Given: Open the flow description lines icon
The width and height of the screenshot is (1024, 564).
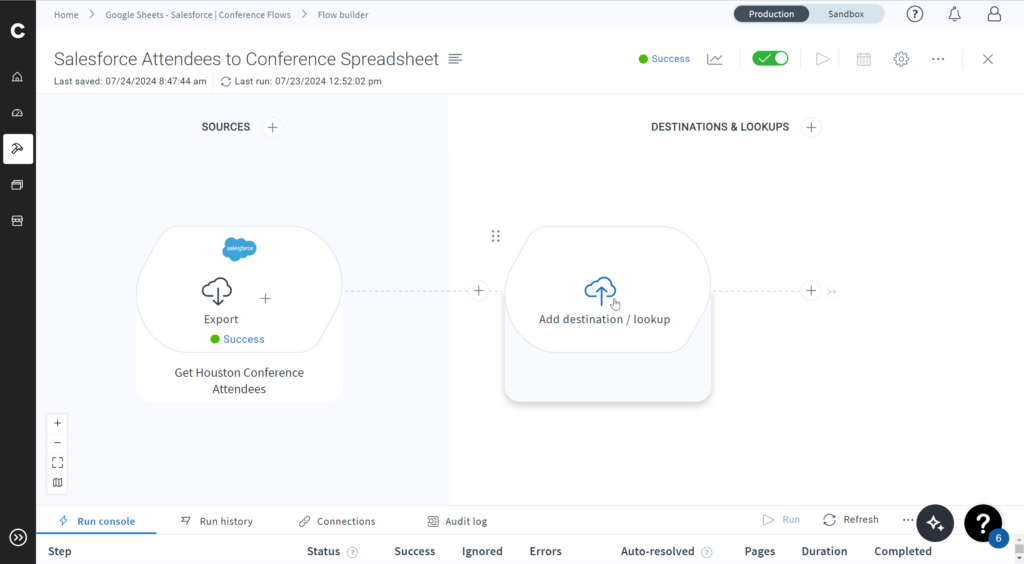Looking at the screenshot, I should [x=455, y=59].
